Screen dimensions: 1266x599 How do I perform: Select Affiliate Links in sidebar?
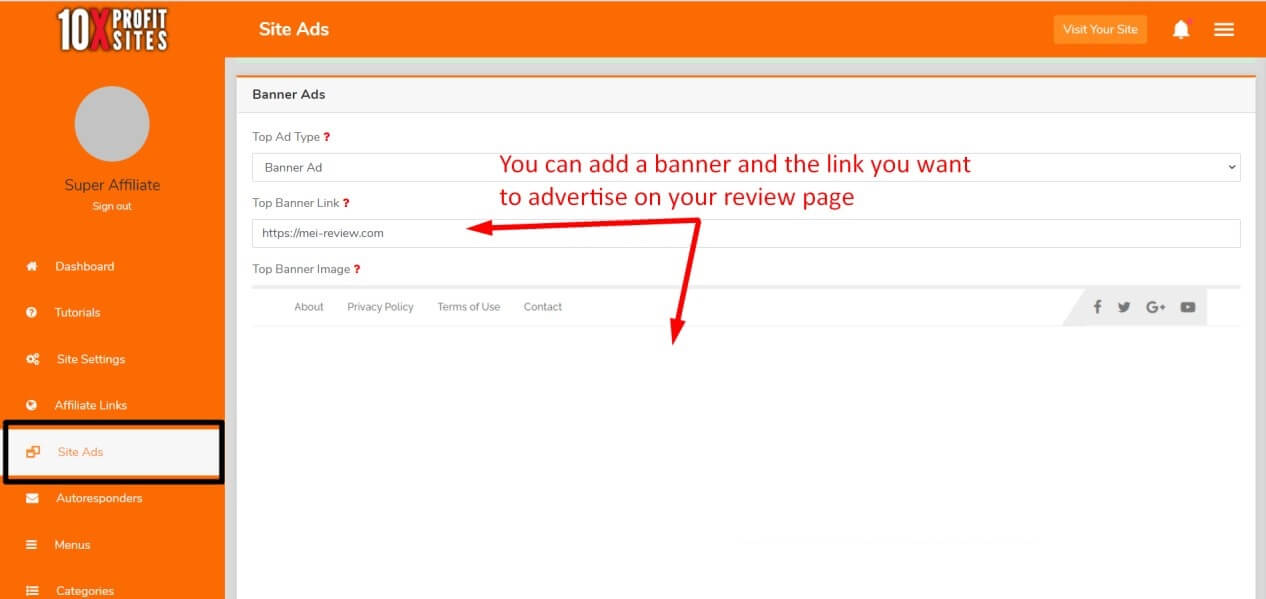pyautogui.click(x=90, y=405)
